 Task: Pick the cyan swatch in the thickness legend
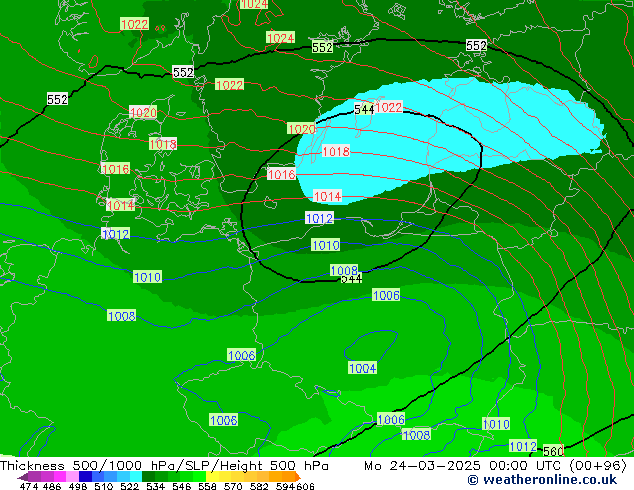pyautogui.click(x=136, y=476)
